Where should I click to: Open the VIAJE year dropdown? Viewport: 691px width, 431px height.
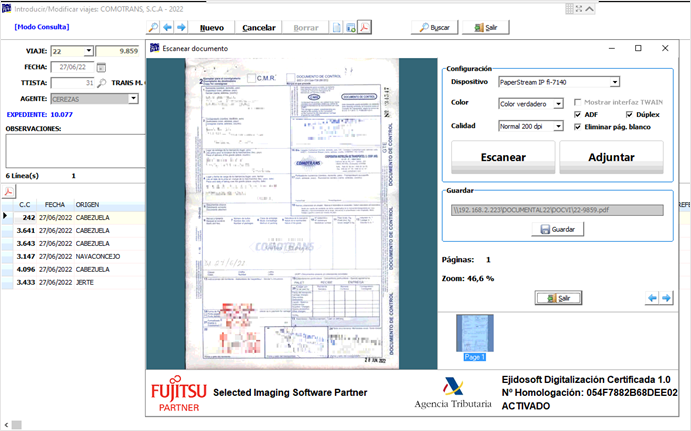(89, 51)
